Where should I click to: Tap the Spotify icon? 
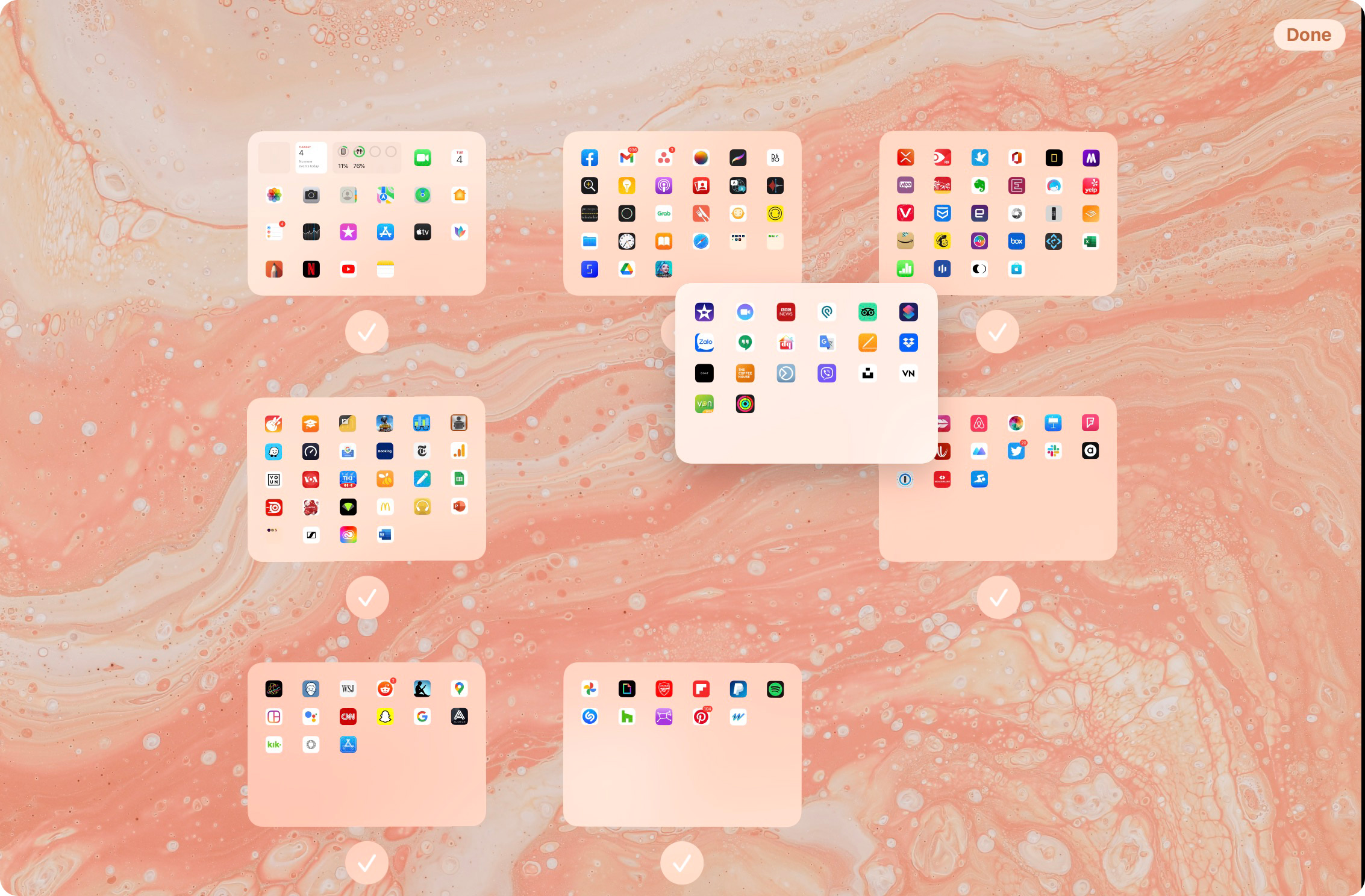click(775, 689)
